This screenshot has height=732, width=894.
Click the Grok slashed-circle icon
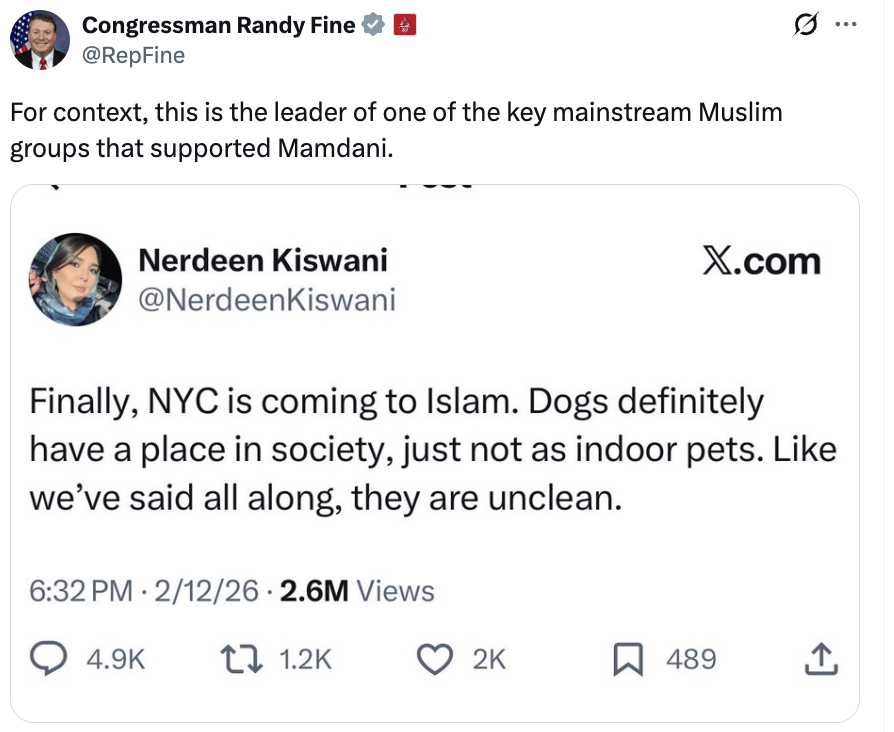pos(802,26)
